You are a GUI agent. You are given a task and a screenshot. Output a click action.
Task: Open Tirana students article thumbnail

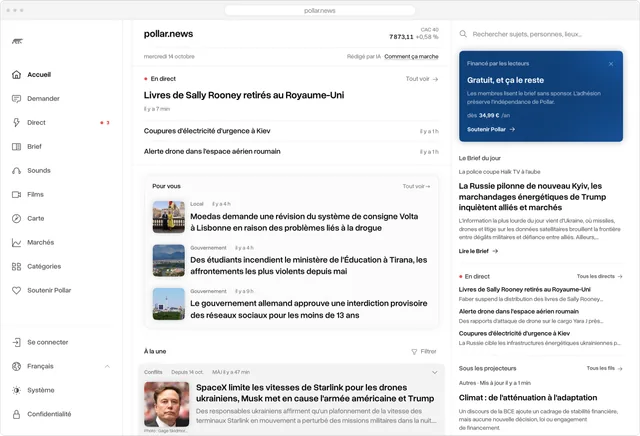pos(169,260)
